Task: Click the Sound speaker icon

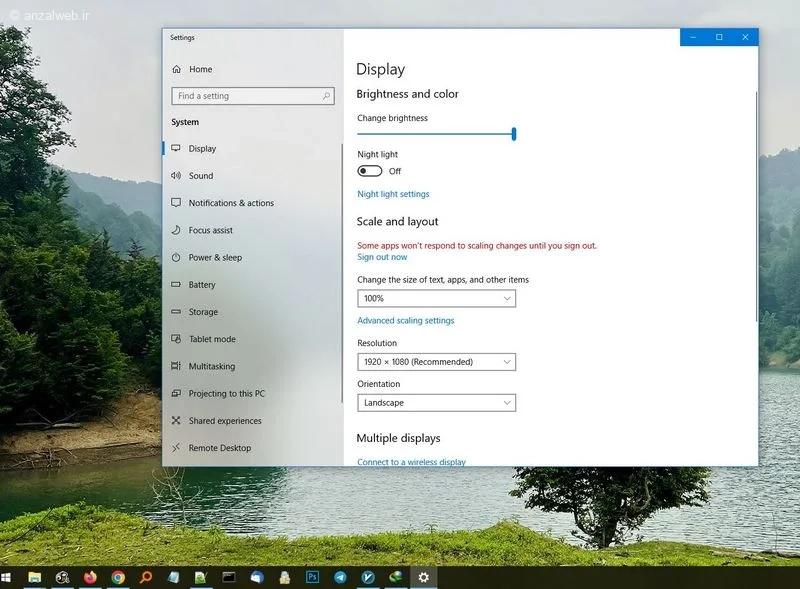Action: [x=176, y=176]
